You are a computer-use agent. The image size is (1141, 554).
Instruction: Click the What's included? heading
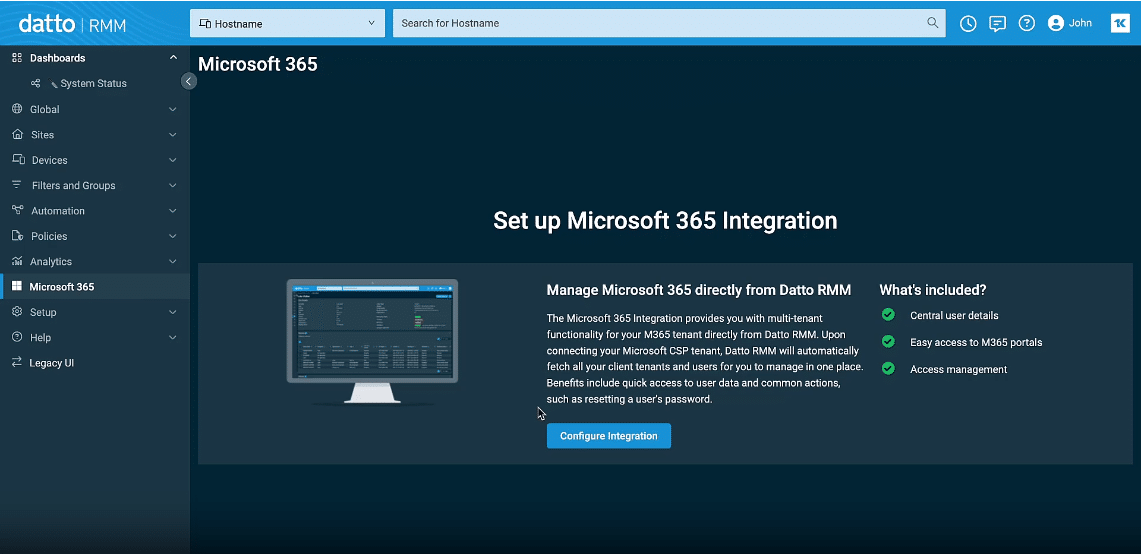pyautogui.click(x=933, y=290)
